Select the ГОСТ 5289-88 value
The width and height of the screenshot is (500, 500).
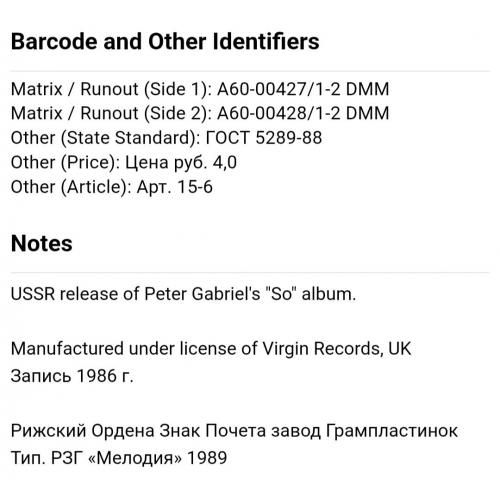[264, 138]
